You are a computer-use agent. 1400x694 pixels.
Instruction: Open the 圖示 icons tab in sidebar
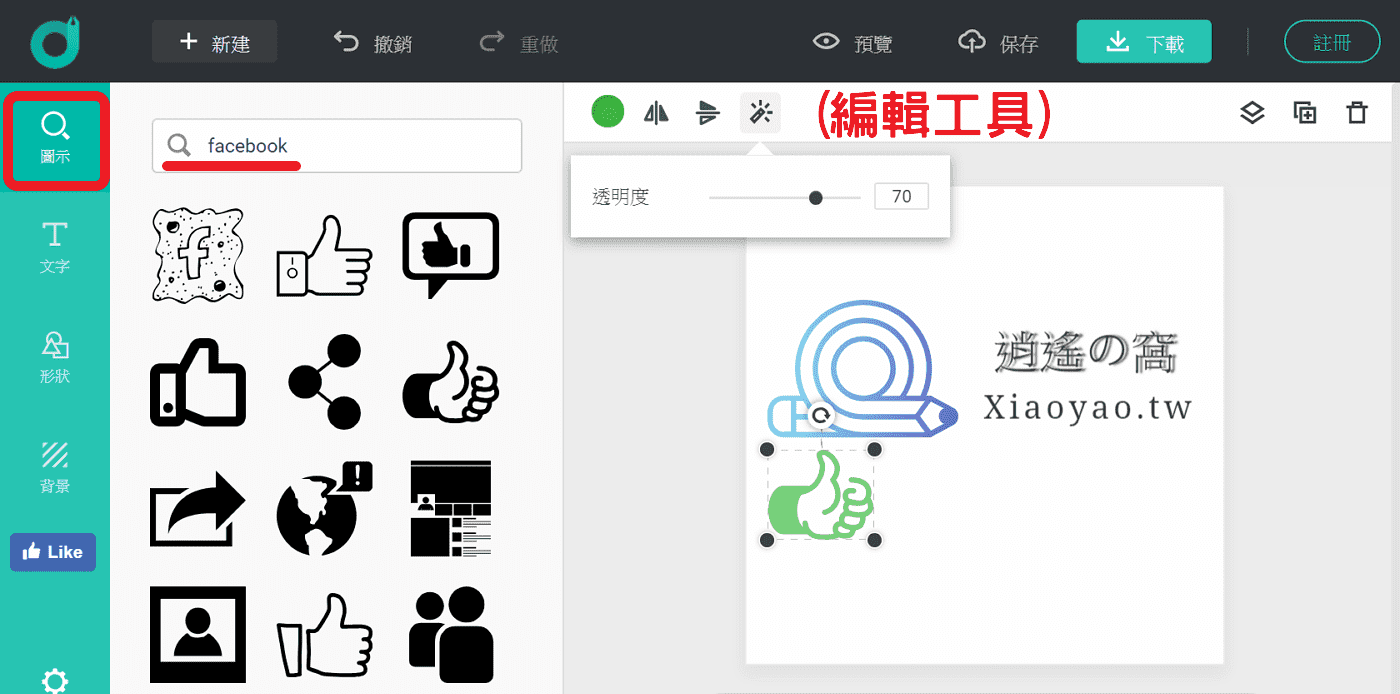(x=55, y=140)
